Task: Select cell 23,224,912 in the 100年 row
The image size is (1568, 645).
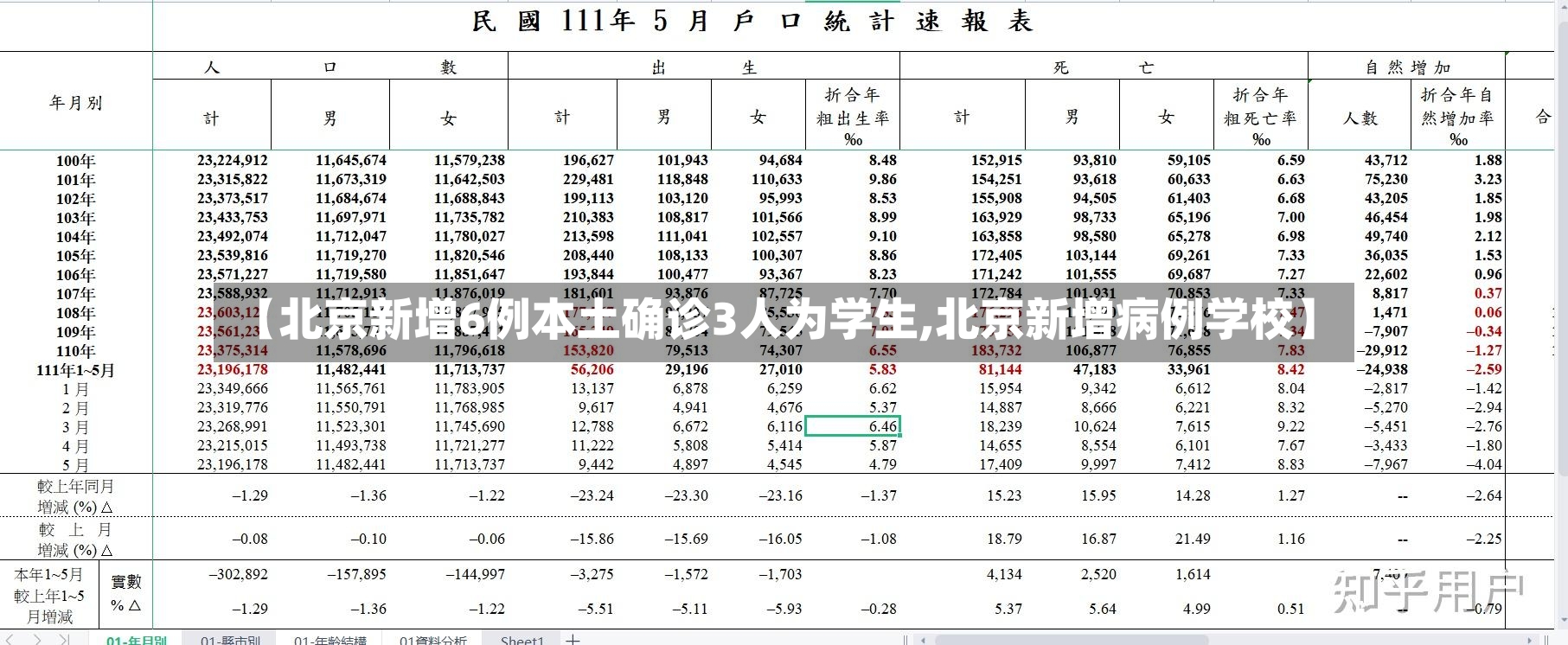Action: point(233,160)
